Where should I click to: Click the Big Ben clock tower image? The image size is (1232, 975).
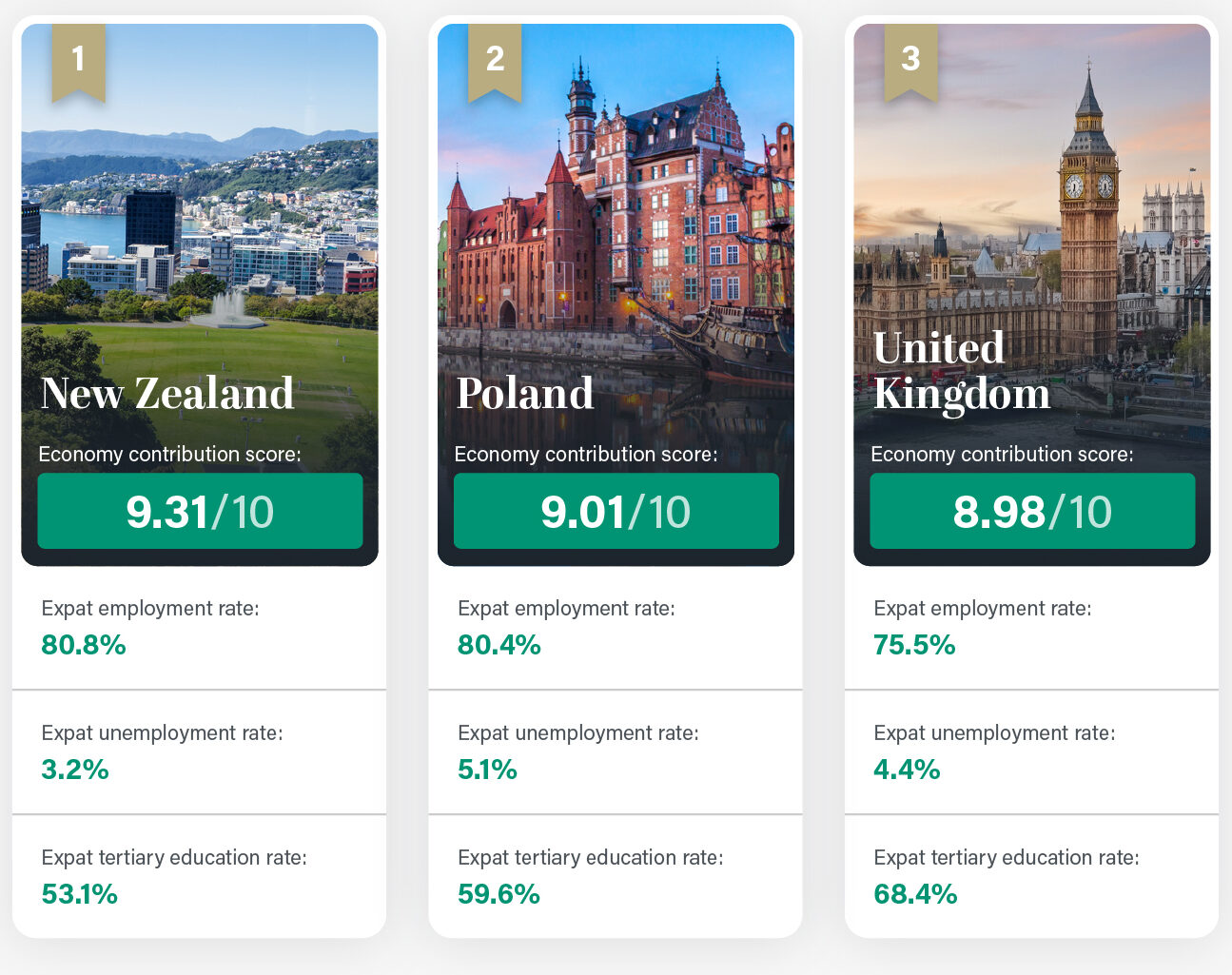(x=1088, y=209)
